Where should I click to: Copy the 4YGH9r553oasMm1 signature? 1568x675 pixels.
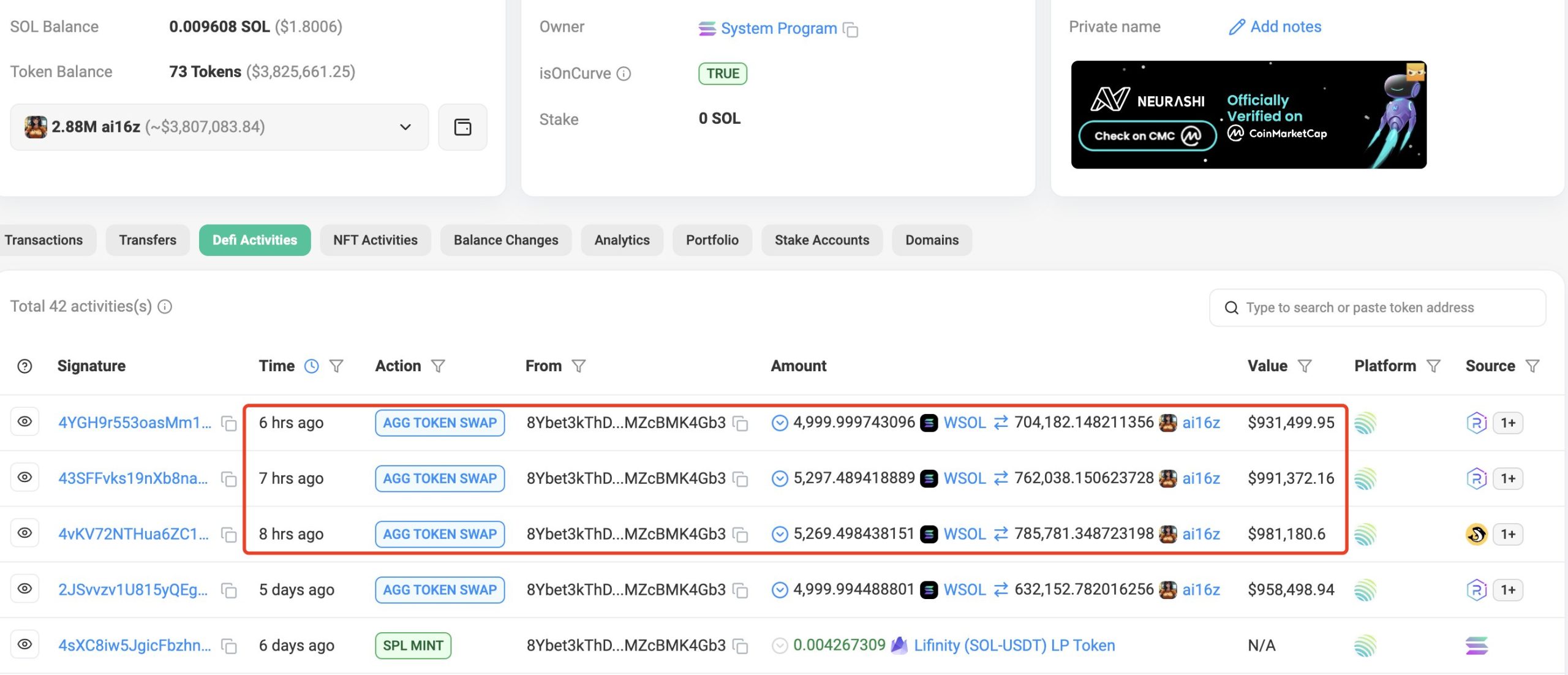229,424
